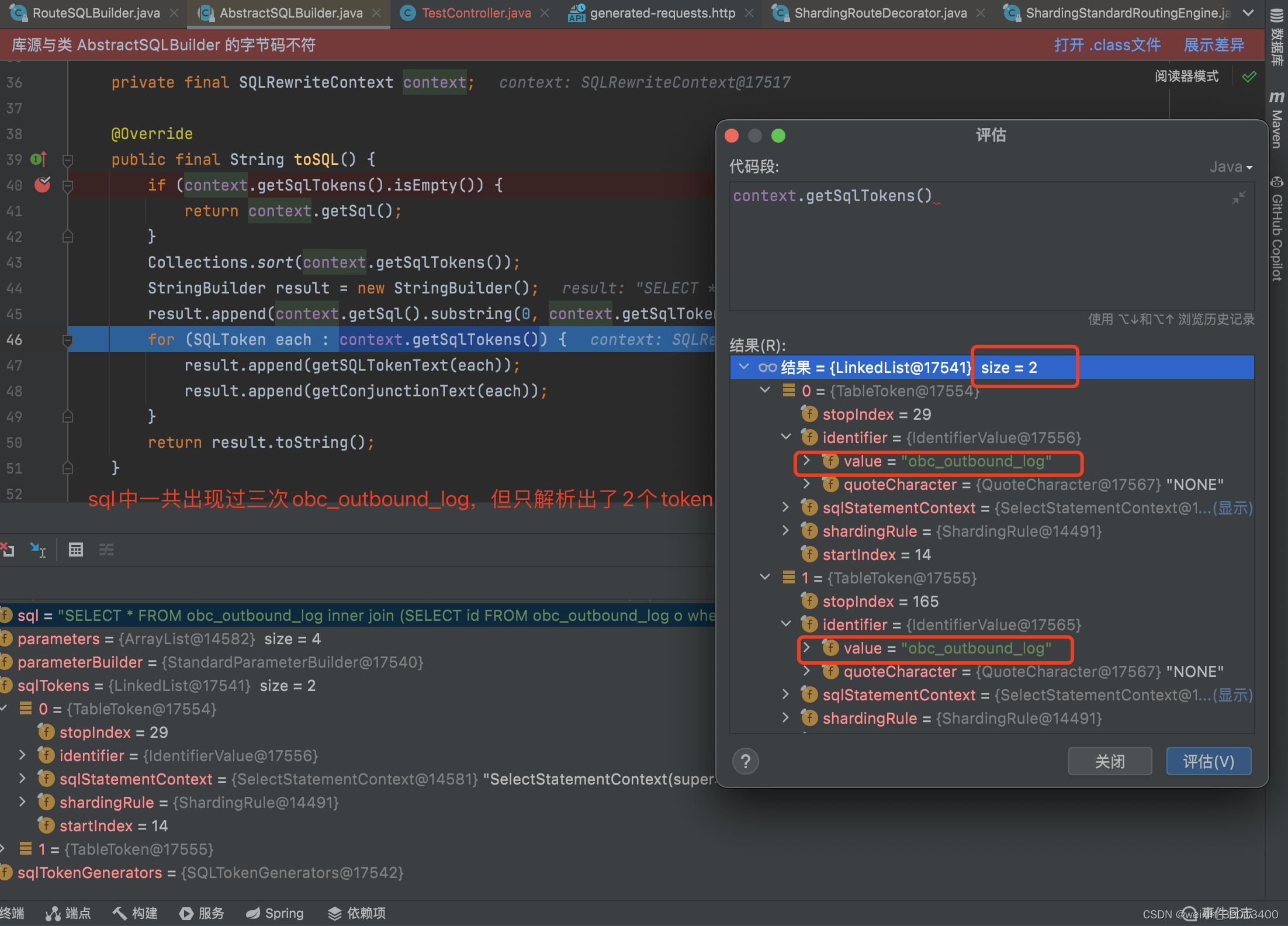Fold the if block at line 40
This screenshot has height=926, width=1288.
point(68,186)
